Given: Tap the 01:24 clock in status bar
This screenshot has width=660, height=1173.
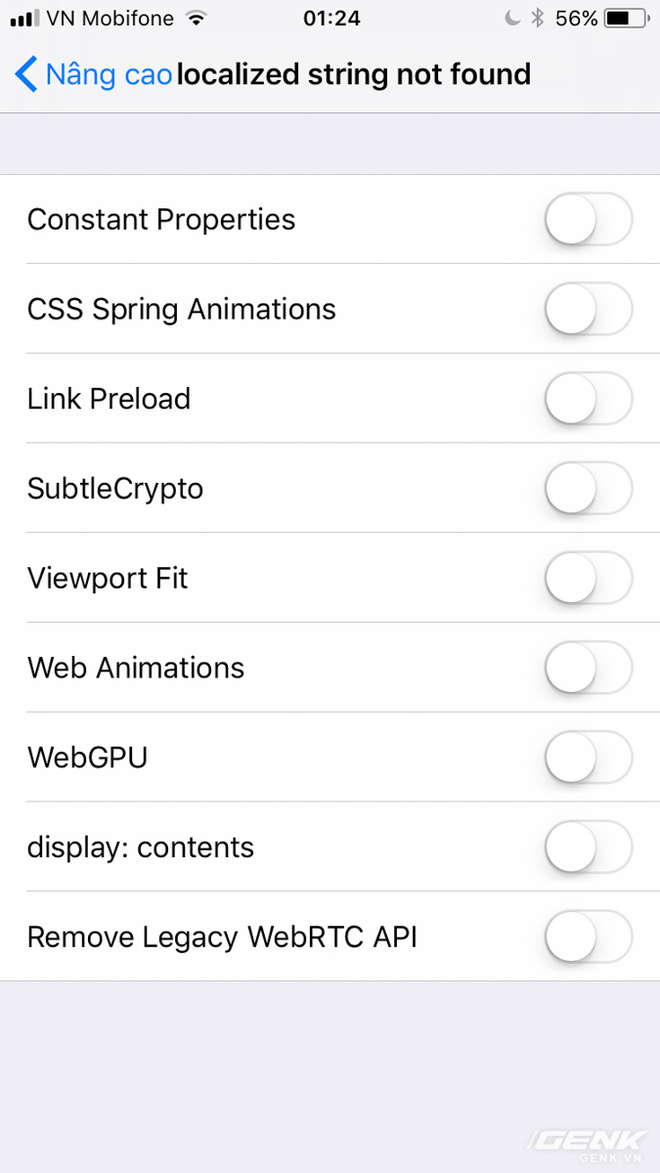Looking at the screenshot, I should point(330,18).
